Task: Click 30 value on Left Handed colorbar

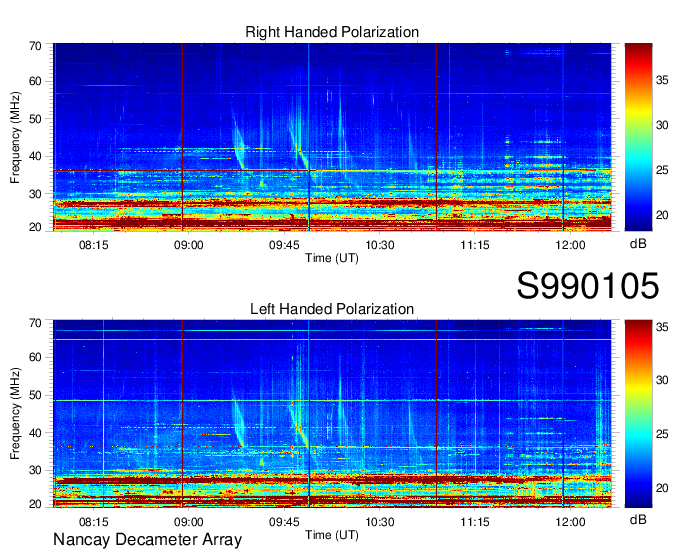Action: [x=662, y=380]
